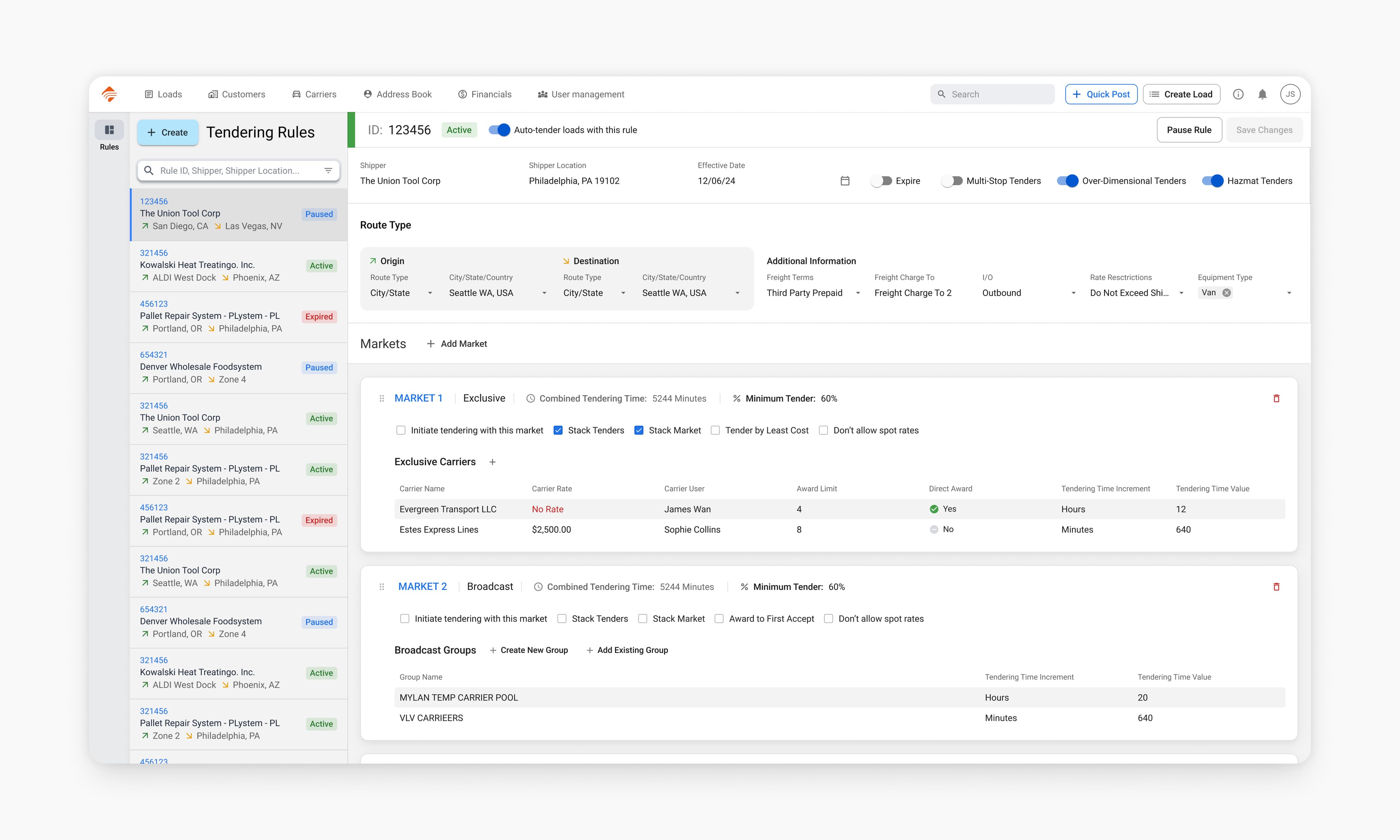Add an exclusive carrier with plus icon
Viewport: 1400px width, 840px height.
(492, 462)
